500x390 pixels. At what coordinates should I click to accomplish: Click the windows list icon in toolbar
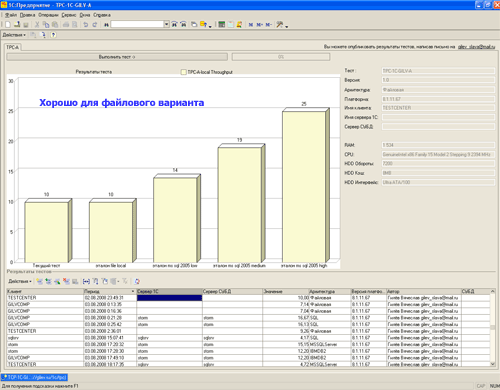pyautogui.click(x=194, y=24)
